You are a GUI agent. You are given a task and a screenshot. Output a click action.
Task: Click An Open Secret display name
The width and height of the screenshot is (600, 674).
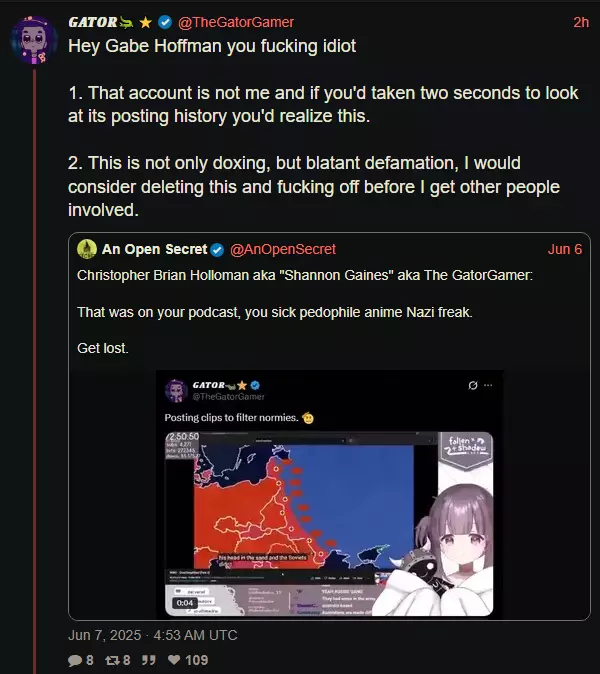[155, 249]
